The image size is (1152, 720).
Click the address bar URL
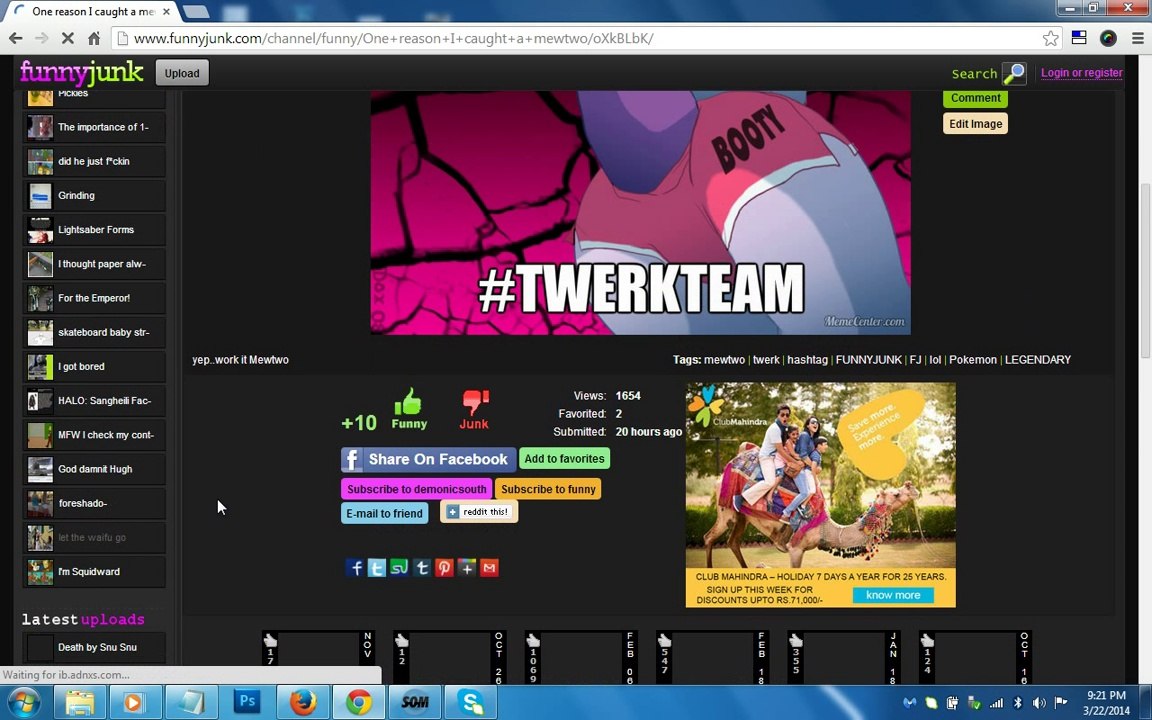(393, 38)
